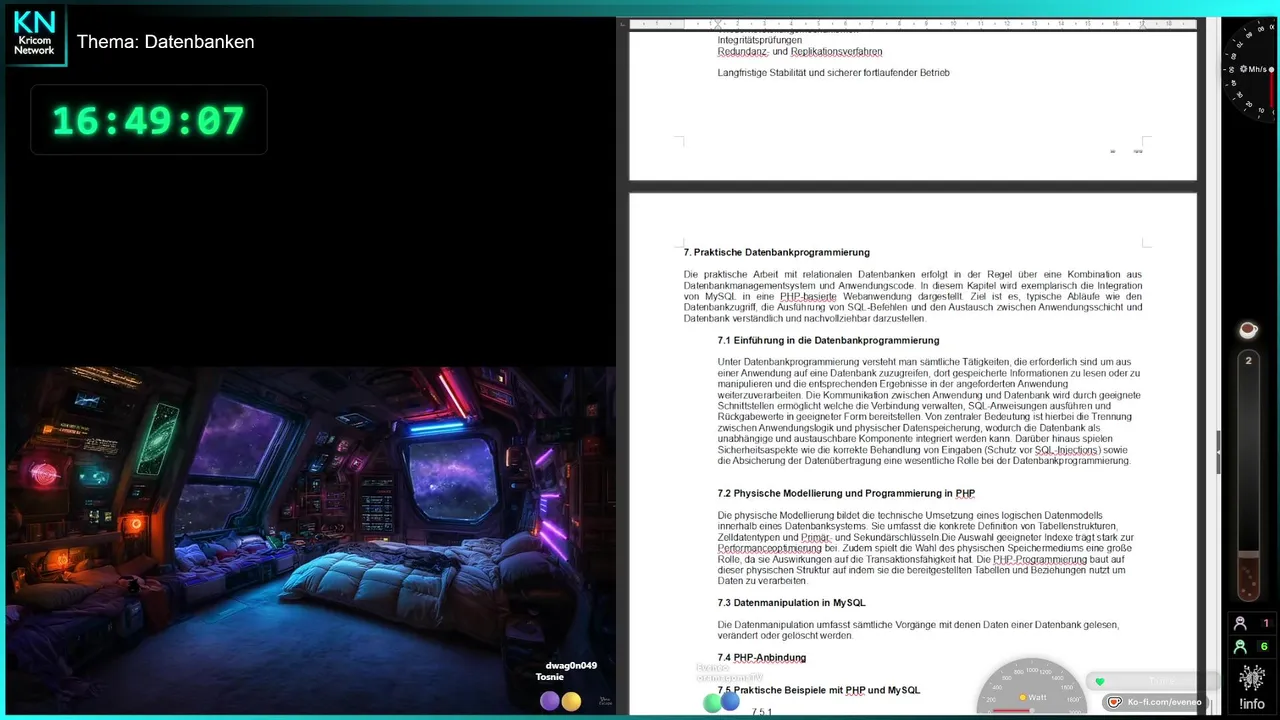Click the document vertical scrollbar handle
Viewport: 1280px width, 720px height.
1217,452
